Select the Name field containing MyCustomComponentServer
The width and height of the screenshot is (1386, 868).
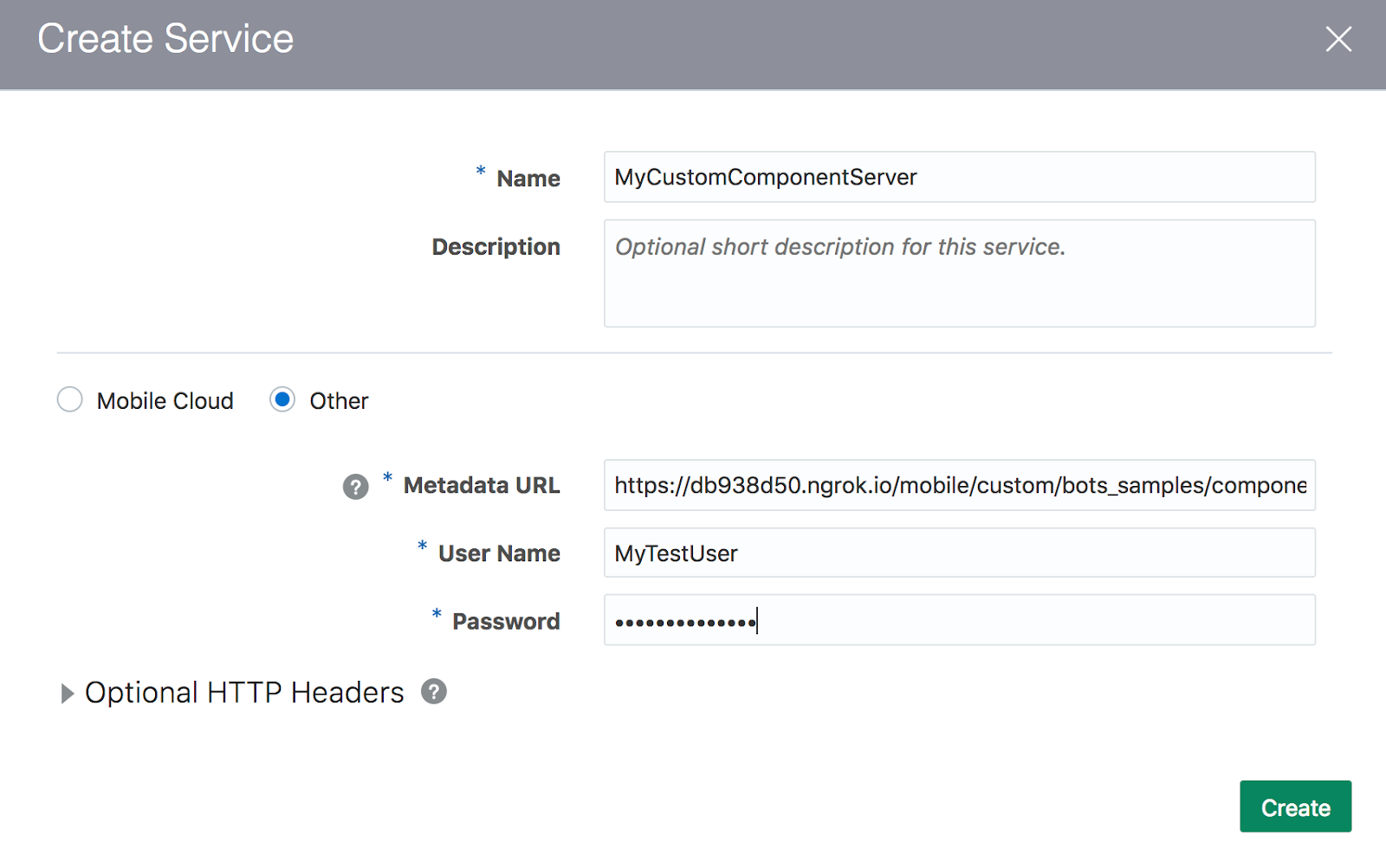tap(959, 177)
